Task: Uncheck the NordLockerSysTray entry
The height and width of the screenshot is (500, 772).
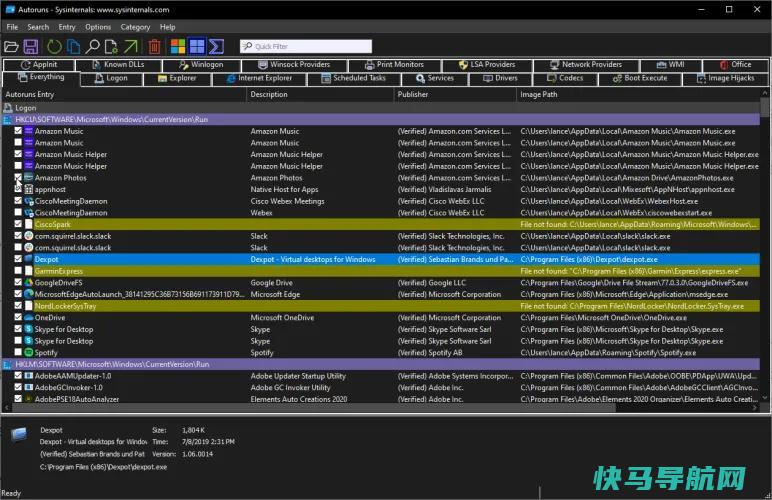Action: pyautogui.click(x=18, y=306)
